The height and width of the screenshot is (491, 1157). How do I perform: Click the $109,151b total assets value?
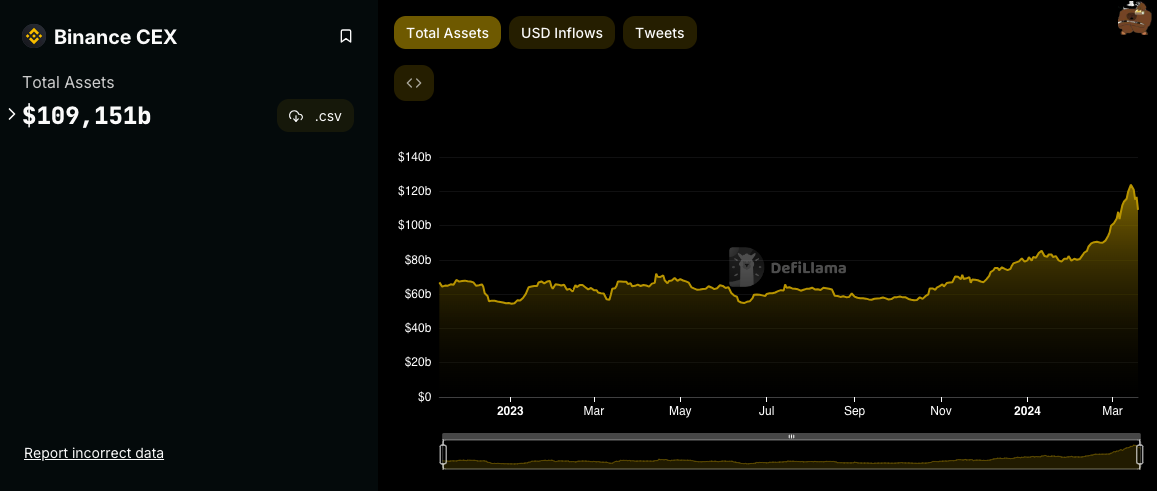coord(87,116)
